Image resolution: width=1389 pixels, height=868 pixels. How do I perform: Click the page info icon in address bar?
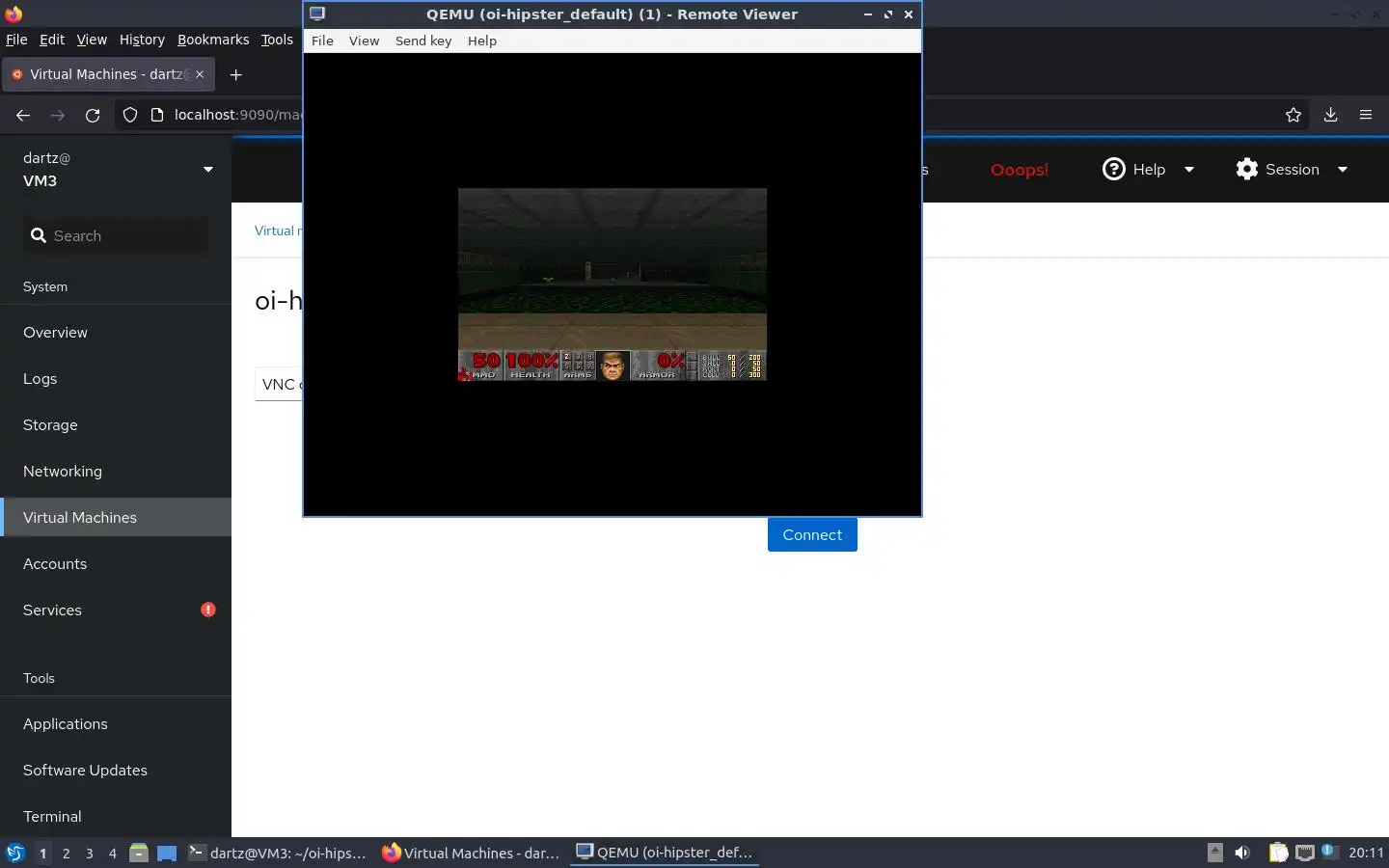[157, 115]
